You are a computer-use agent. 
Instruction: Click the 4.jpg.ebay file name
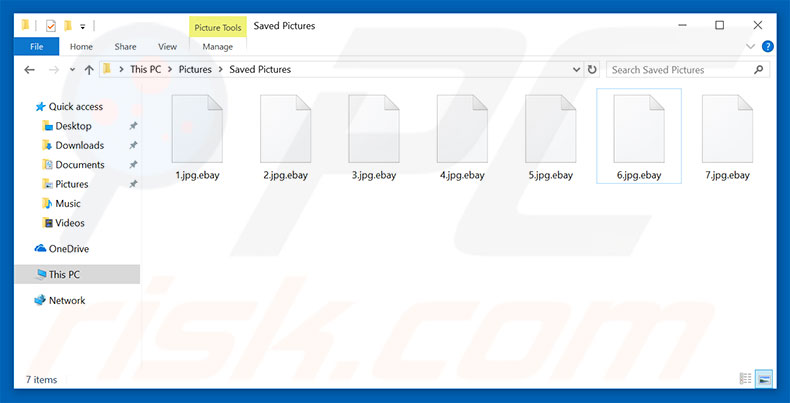[462, 175]
